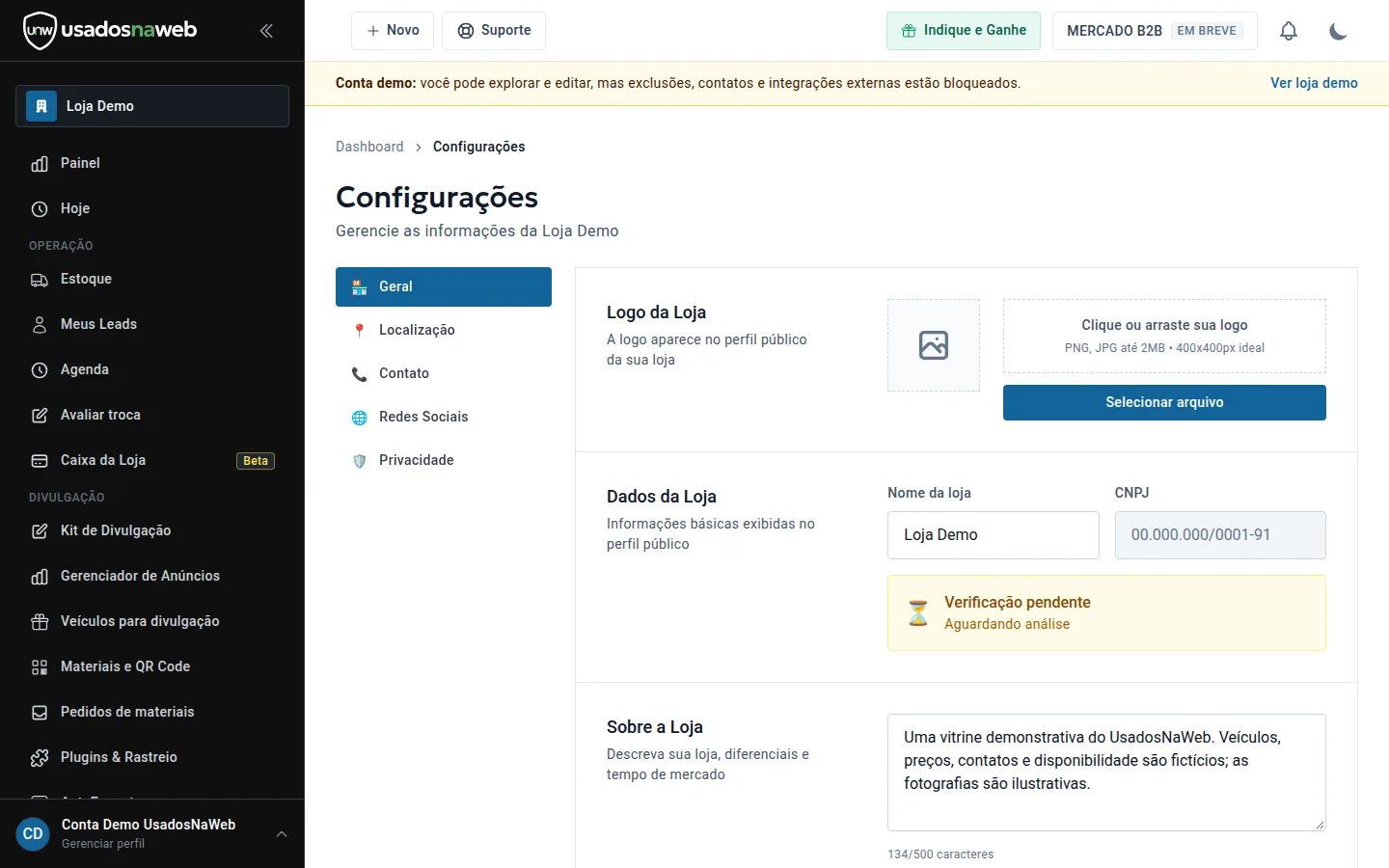Click the Mercado B2B button
Viewport: 1389px width, 868px height.
[x=1155, y=31]
